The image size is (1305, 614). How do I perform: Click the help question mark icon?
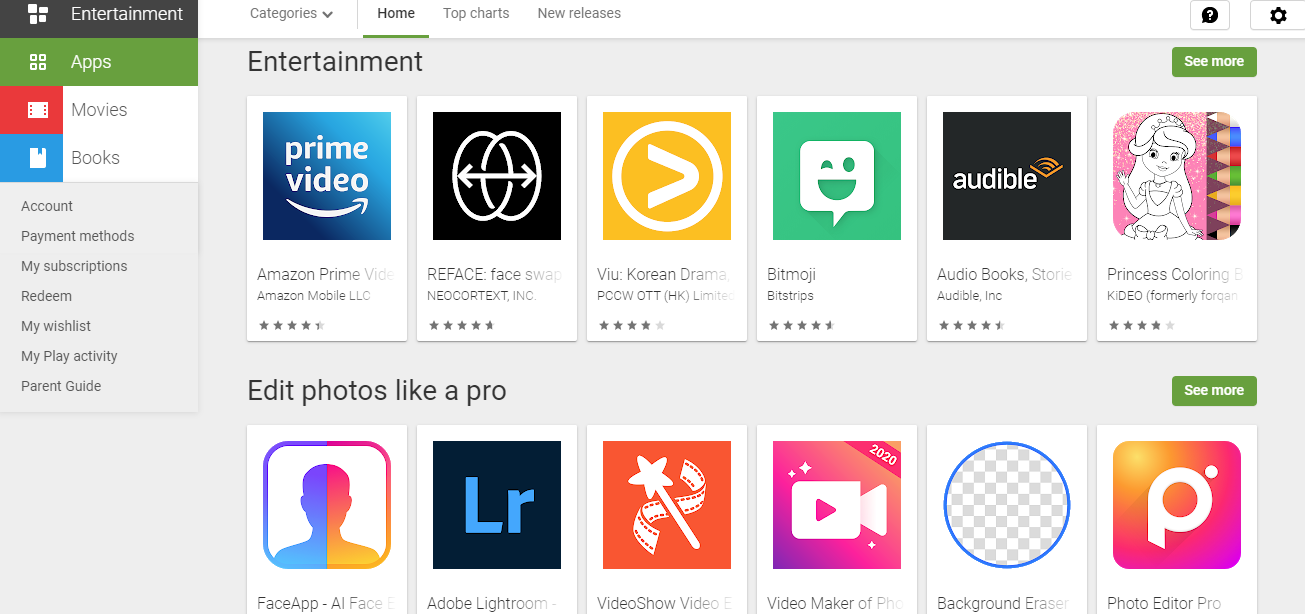pyautogui.click(x=1210, y=15)
